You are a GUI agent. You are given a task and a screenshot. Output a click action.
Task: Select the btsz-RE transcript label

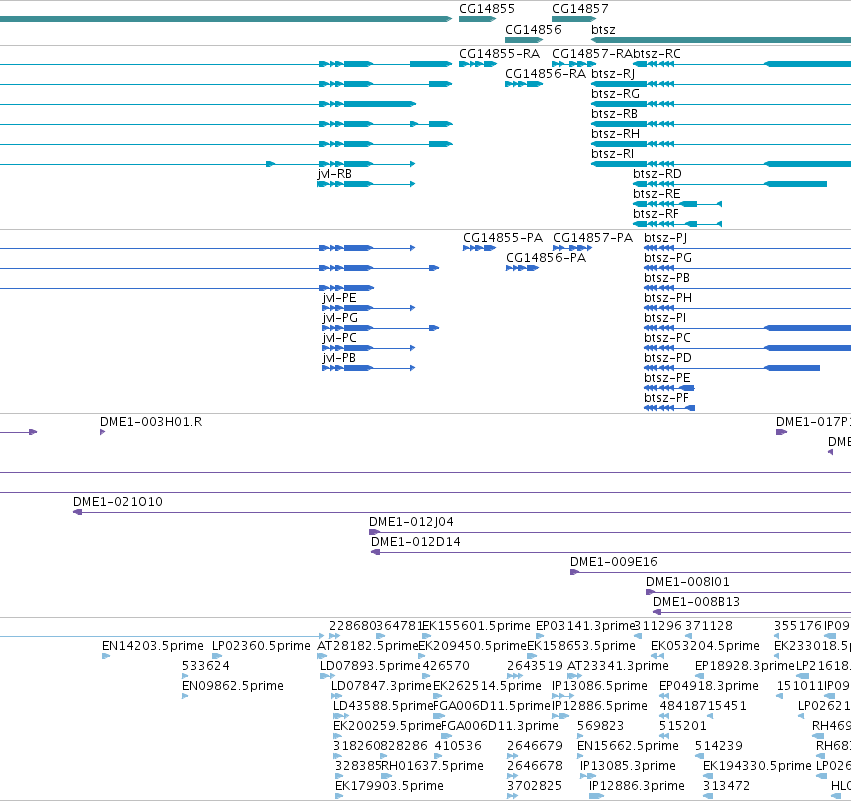(656, 194)
